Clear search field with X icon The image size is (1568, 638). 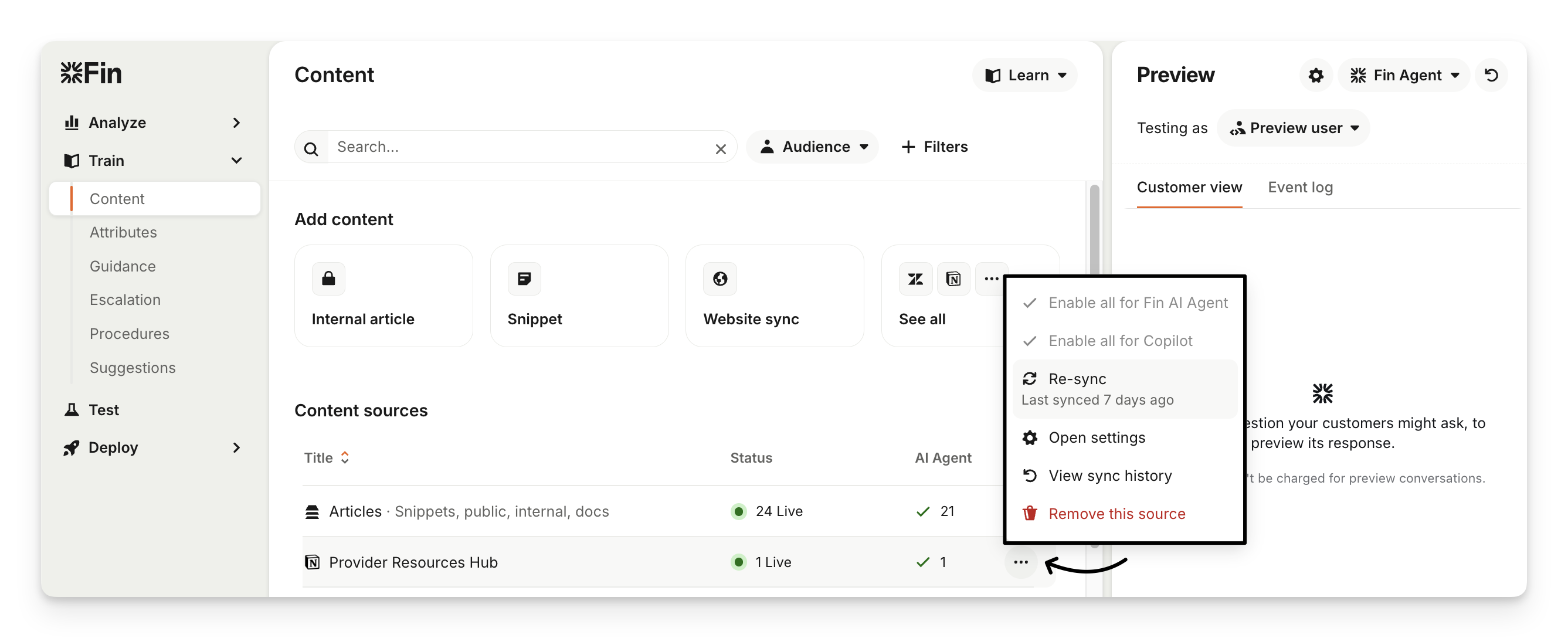pyautogui.click(x=721, y=148)
